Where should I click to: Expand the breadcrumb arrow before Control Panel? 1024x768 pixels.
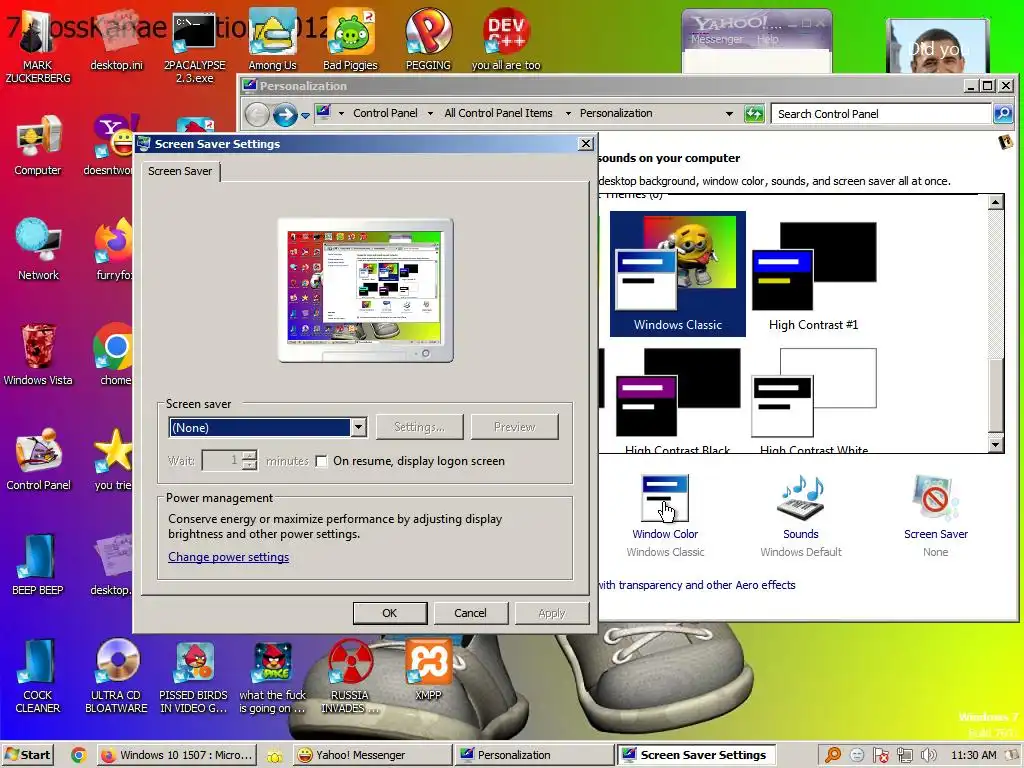coord(341,114)
